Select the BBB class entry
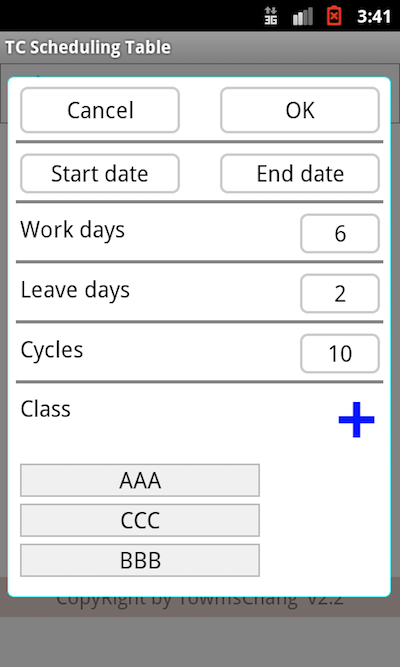This screenshot has height=667, width=400. click(140, 560)
